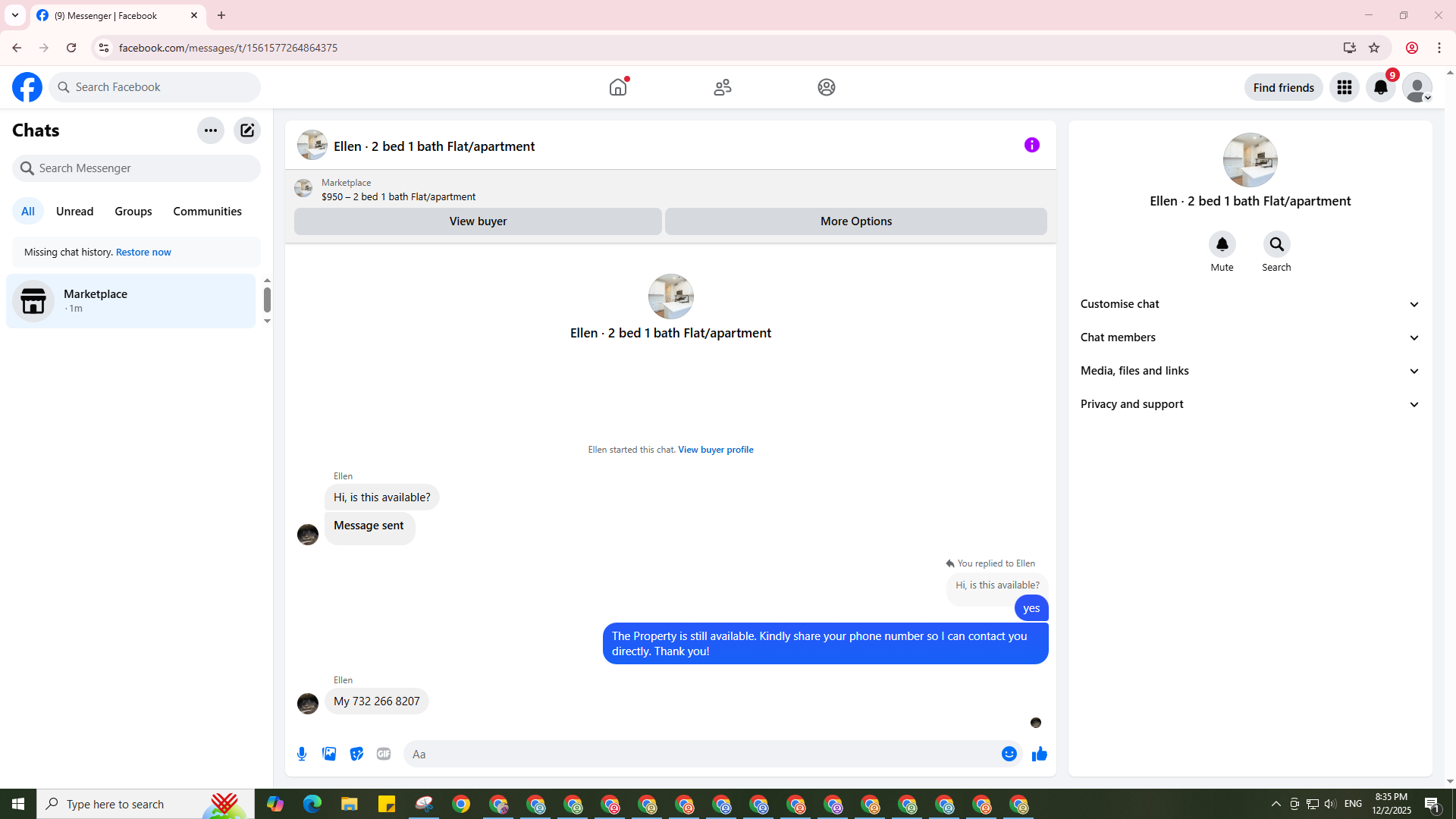Screen dimensions: 1456x819
Task: Expand the Customise chat section
Action: (x=1250, y=304)
